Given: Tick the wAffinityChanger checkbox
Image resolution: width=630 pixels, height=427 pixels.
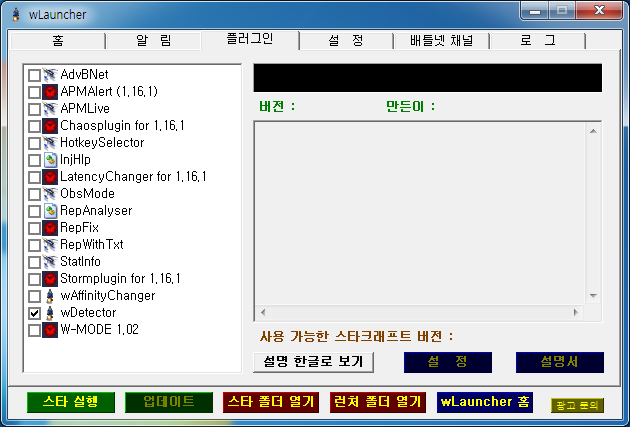Looking at the screenshot, I should pos(34,296).
